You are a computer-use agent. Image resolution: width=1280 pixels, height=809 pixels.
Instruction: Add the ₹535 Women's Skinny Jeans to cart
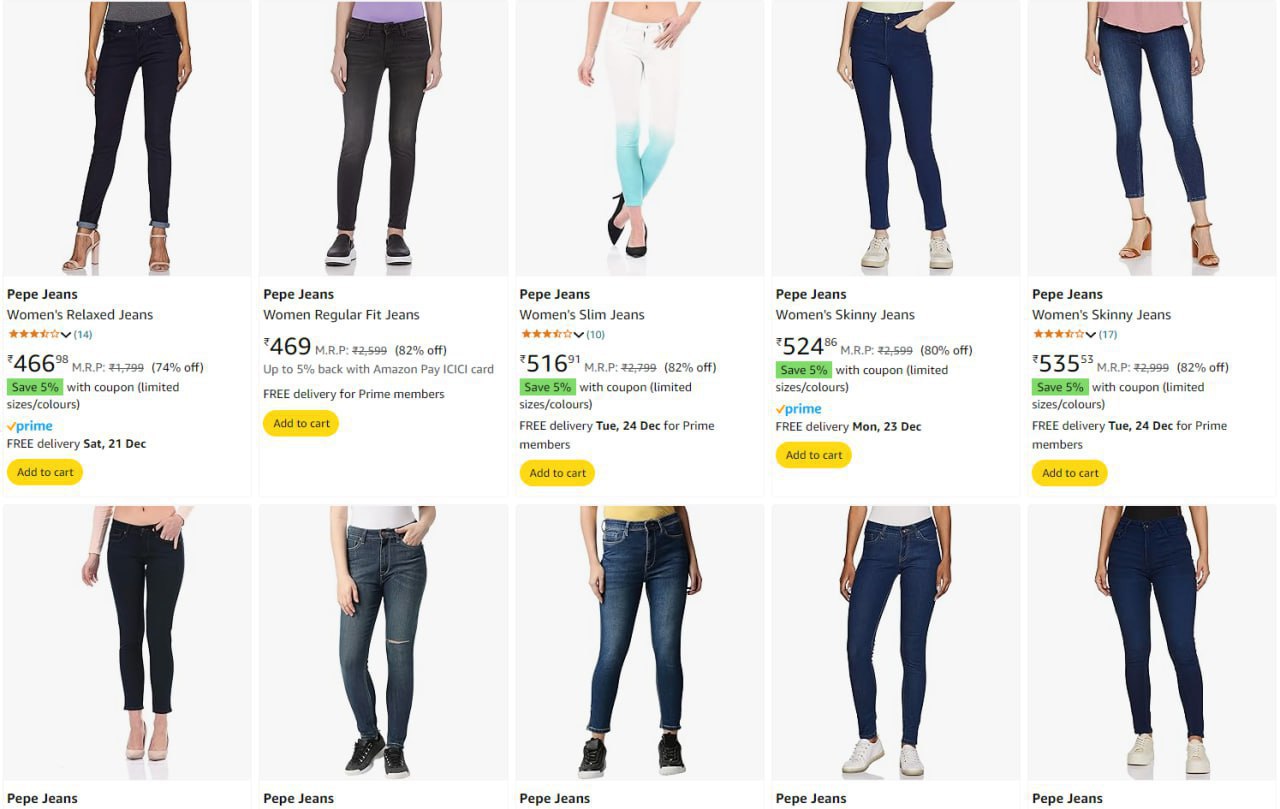[1070, 473]
